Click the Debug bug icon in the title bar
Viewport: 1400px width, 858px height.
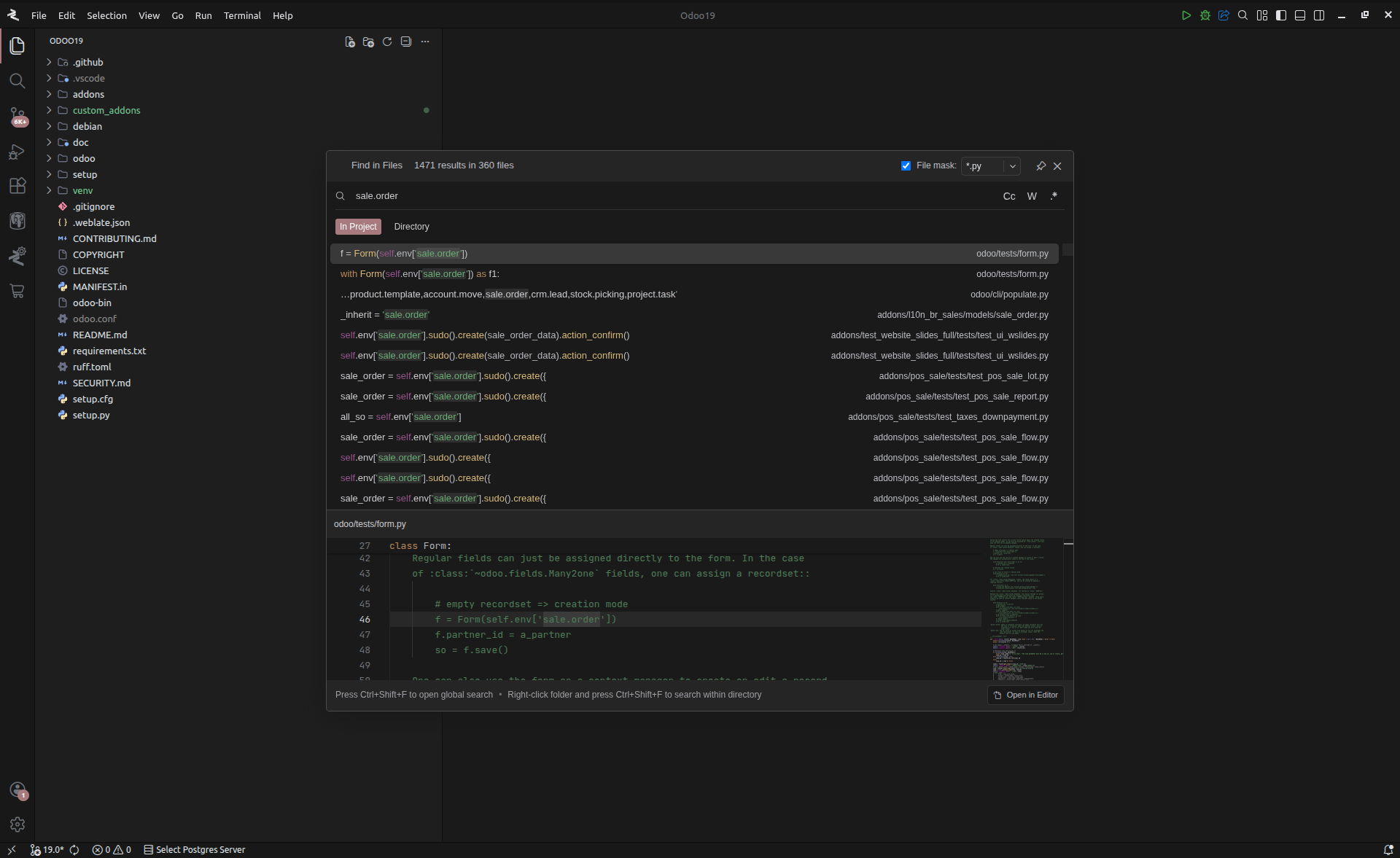[x=1205, y=15]
